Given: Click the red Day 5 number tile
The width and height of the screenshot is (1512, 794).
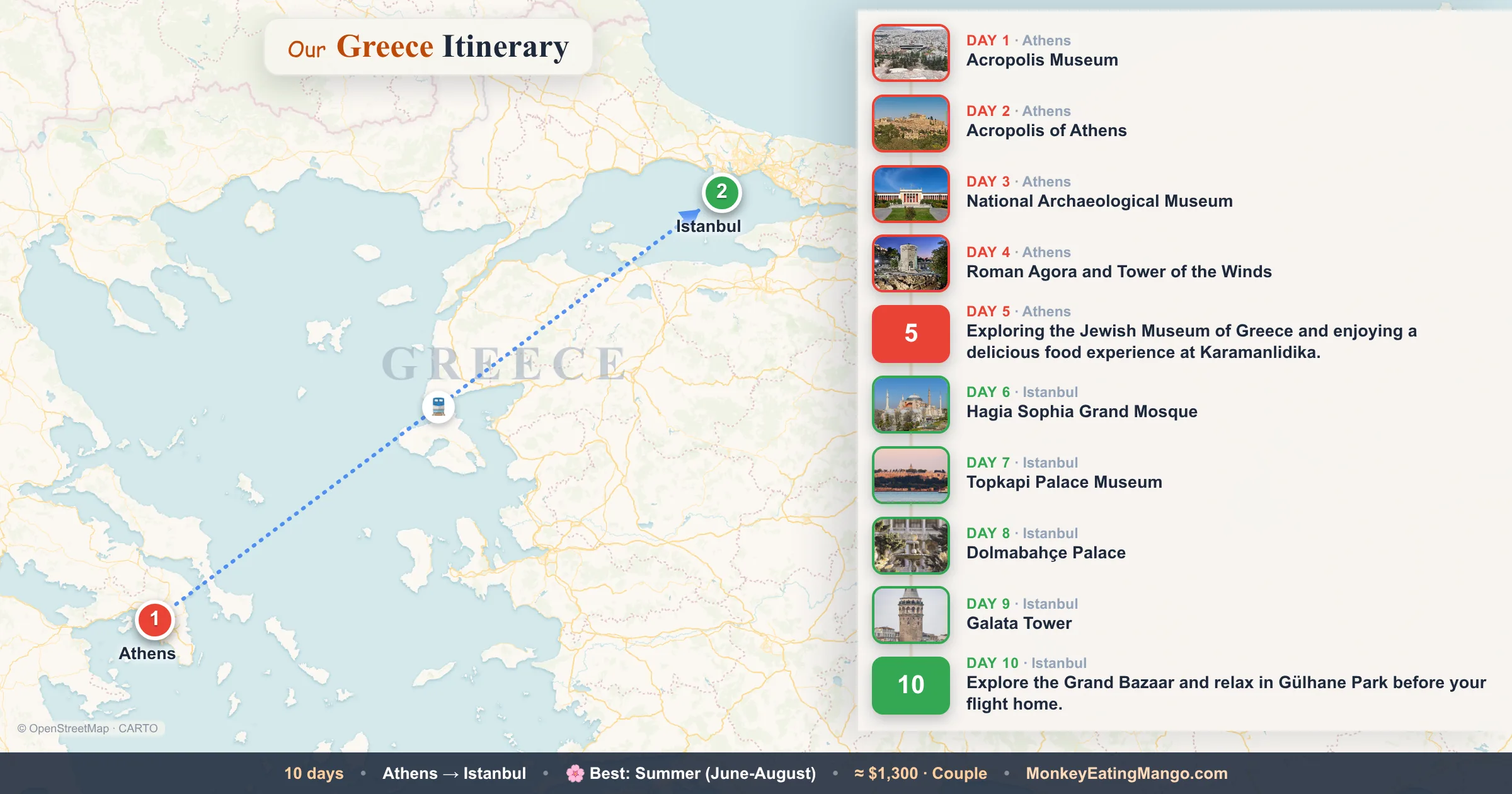Looking at the screenshot, I should [x=911, y=334].
